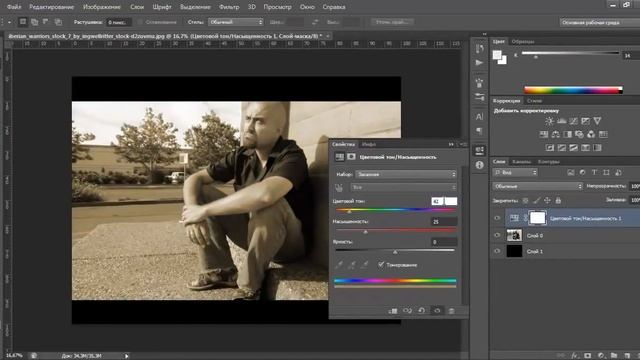Viewport: 640px width, 360px height.
Task: Switch to the Каналы tab
Action: (x=521, y=162)
